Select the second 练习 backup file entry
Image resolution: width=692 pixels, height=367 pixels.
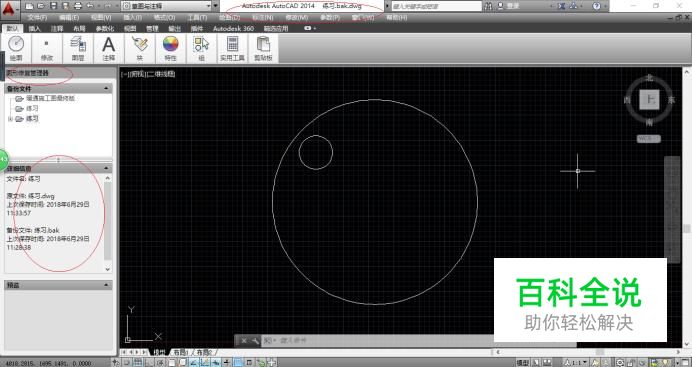(32, 109)
